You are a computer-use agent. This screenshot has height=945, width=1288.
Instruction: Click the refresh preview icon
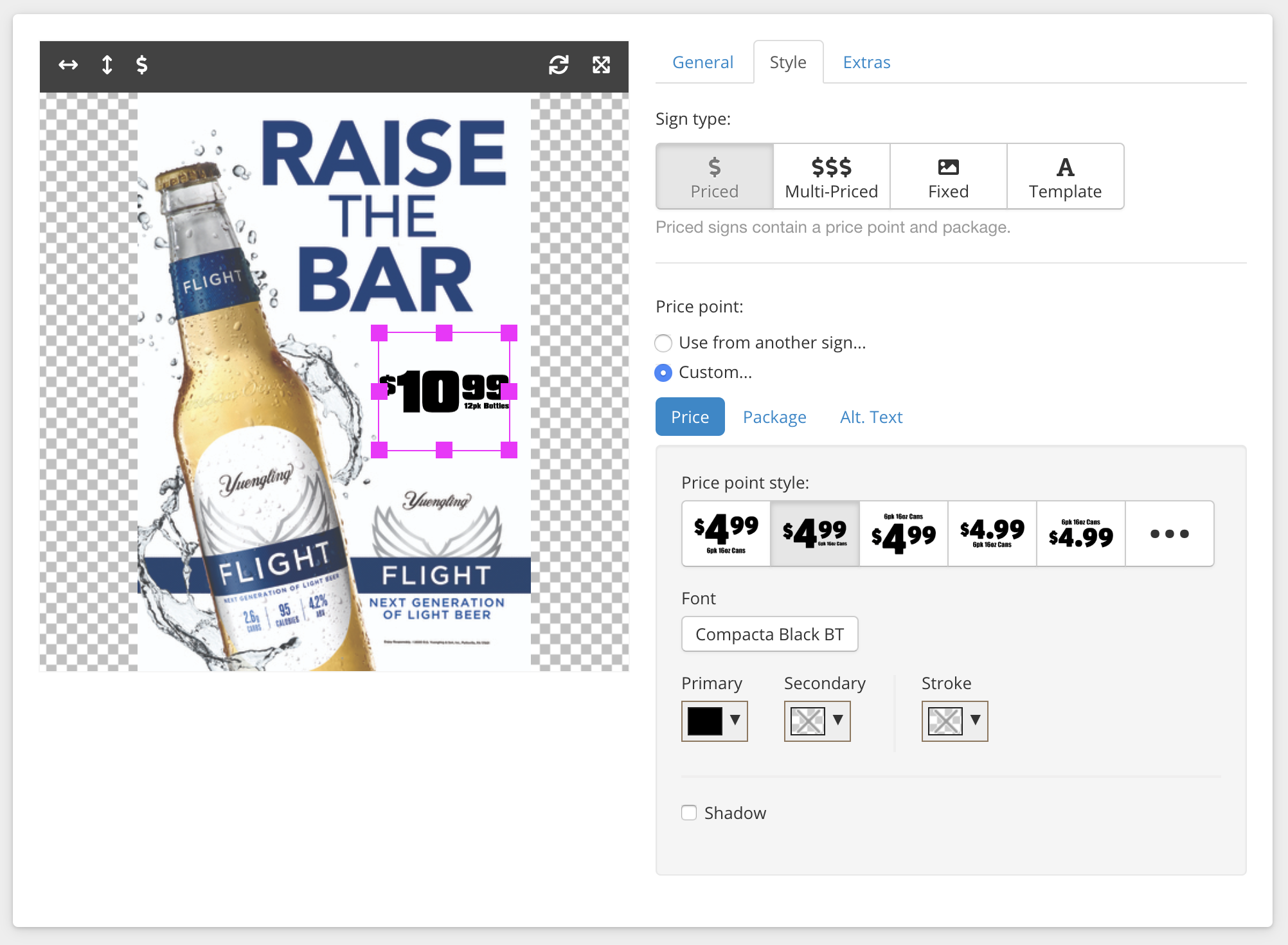tap(559, 64)
